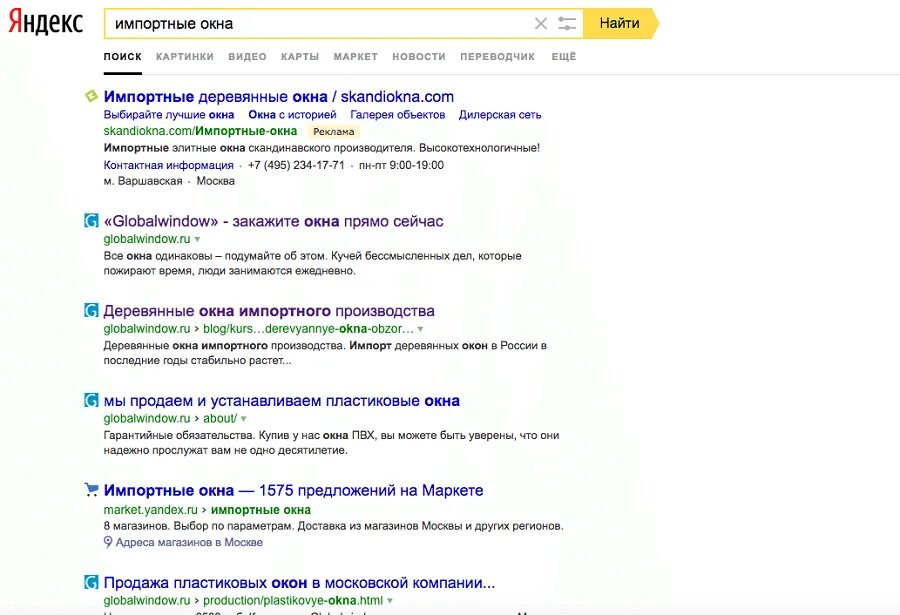Open the Окна с историей sitelink
900x615 pixels.
pos(292,114)
